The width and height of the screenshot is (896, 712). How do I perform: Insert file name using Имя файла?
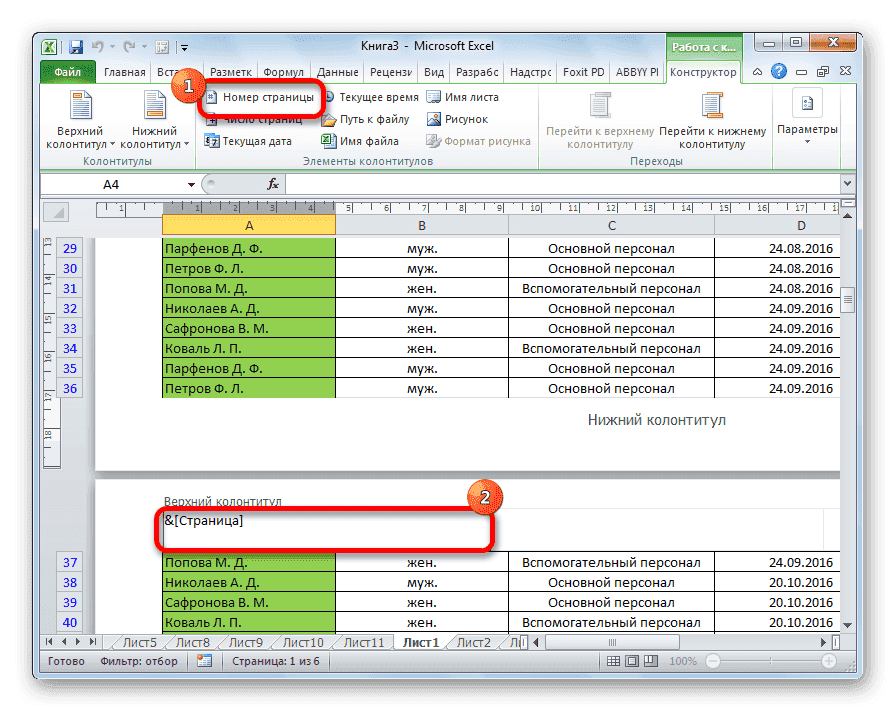[x=366, y=140]
